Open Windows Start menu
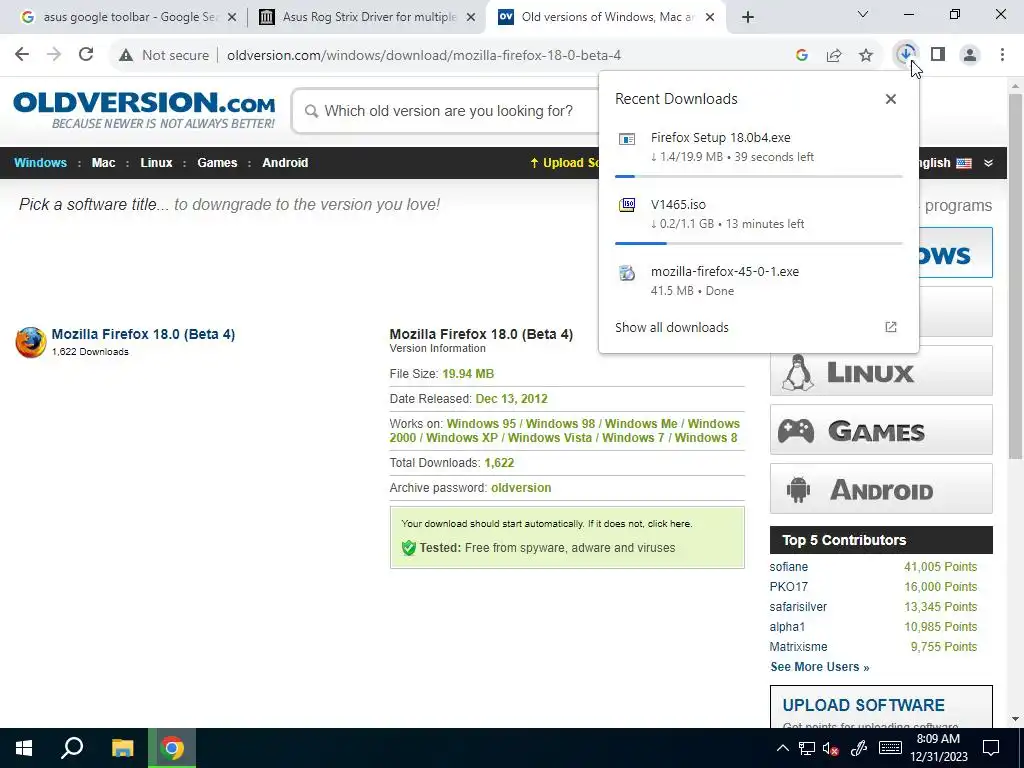 [24, 748]
